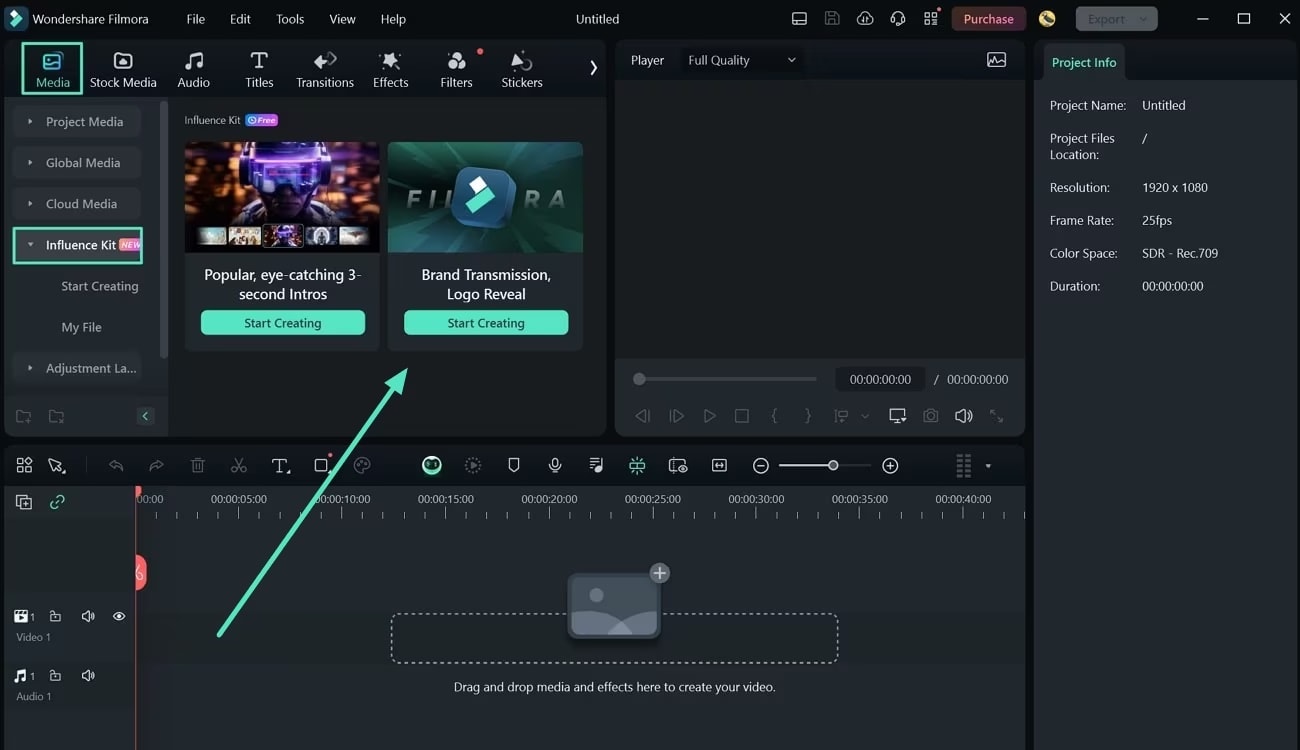Viewport: 1300px width, 750px height.
Task: Open the apps grid icon in title bar
Action: [x=931, y=19]
